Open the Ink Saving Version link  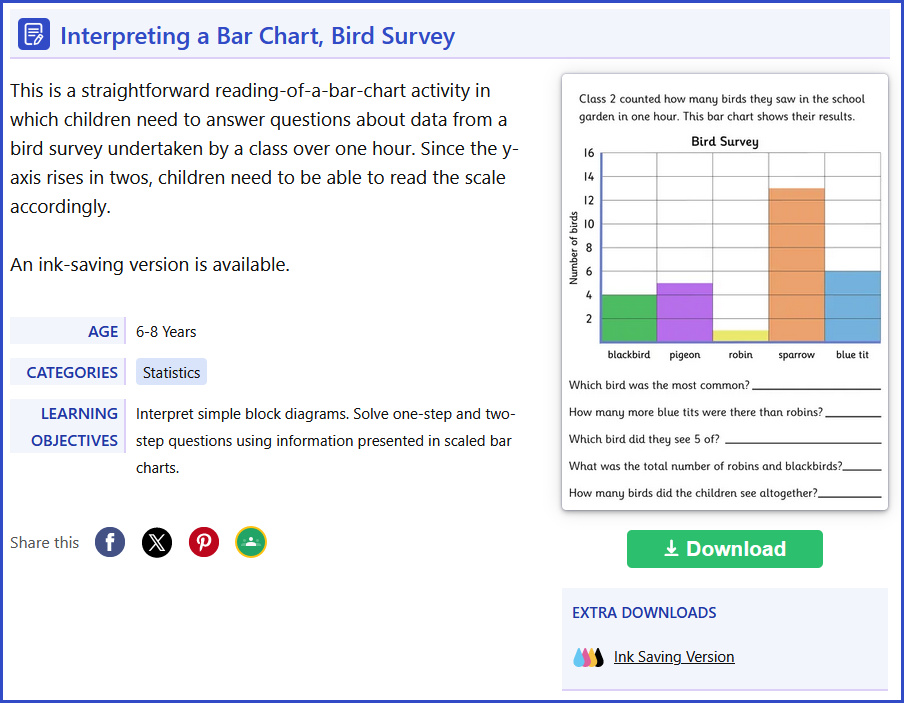pyautogui.click(x=673, y=656)
